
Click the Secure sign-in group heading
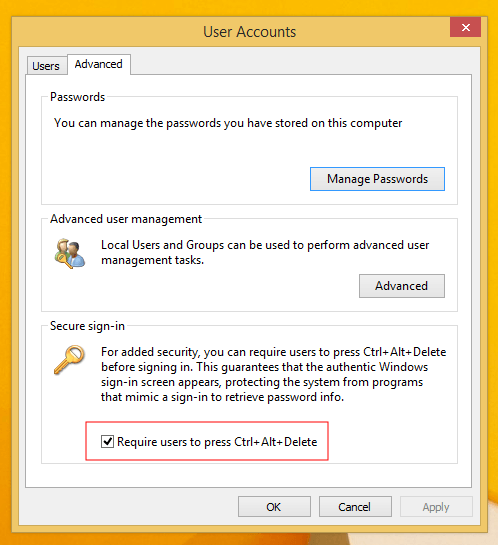pos(87,326)
